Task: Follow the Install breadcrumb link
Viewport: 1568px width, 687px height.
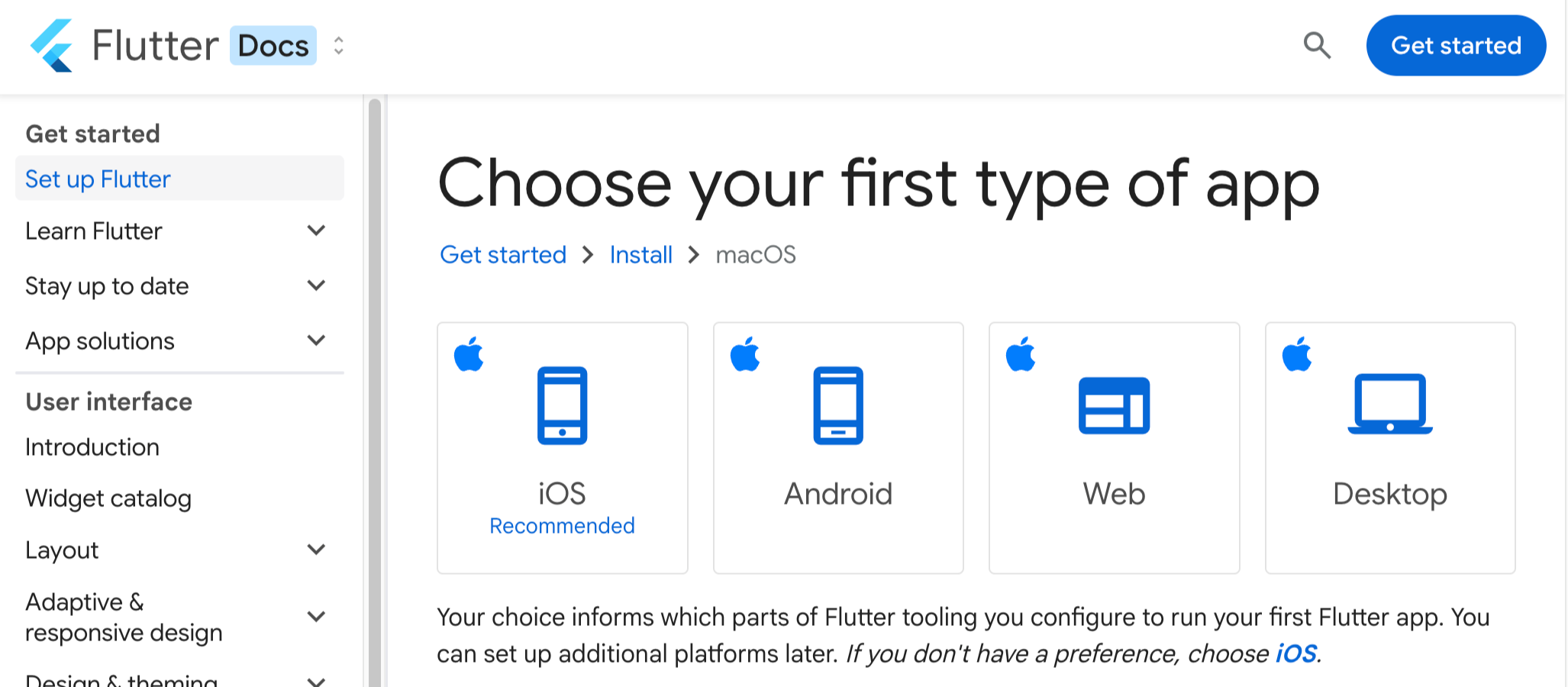Action: [x=640, y=254]
